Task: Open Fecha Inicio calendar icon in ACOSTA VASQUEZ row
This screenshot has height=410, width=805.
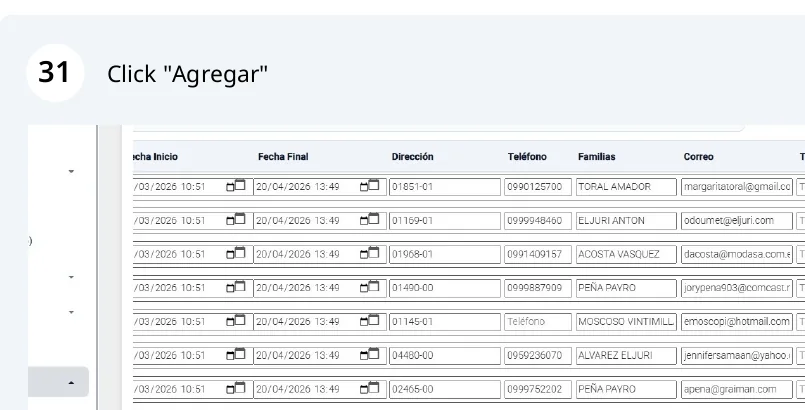Action: click(x=236, y=254)
